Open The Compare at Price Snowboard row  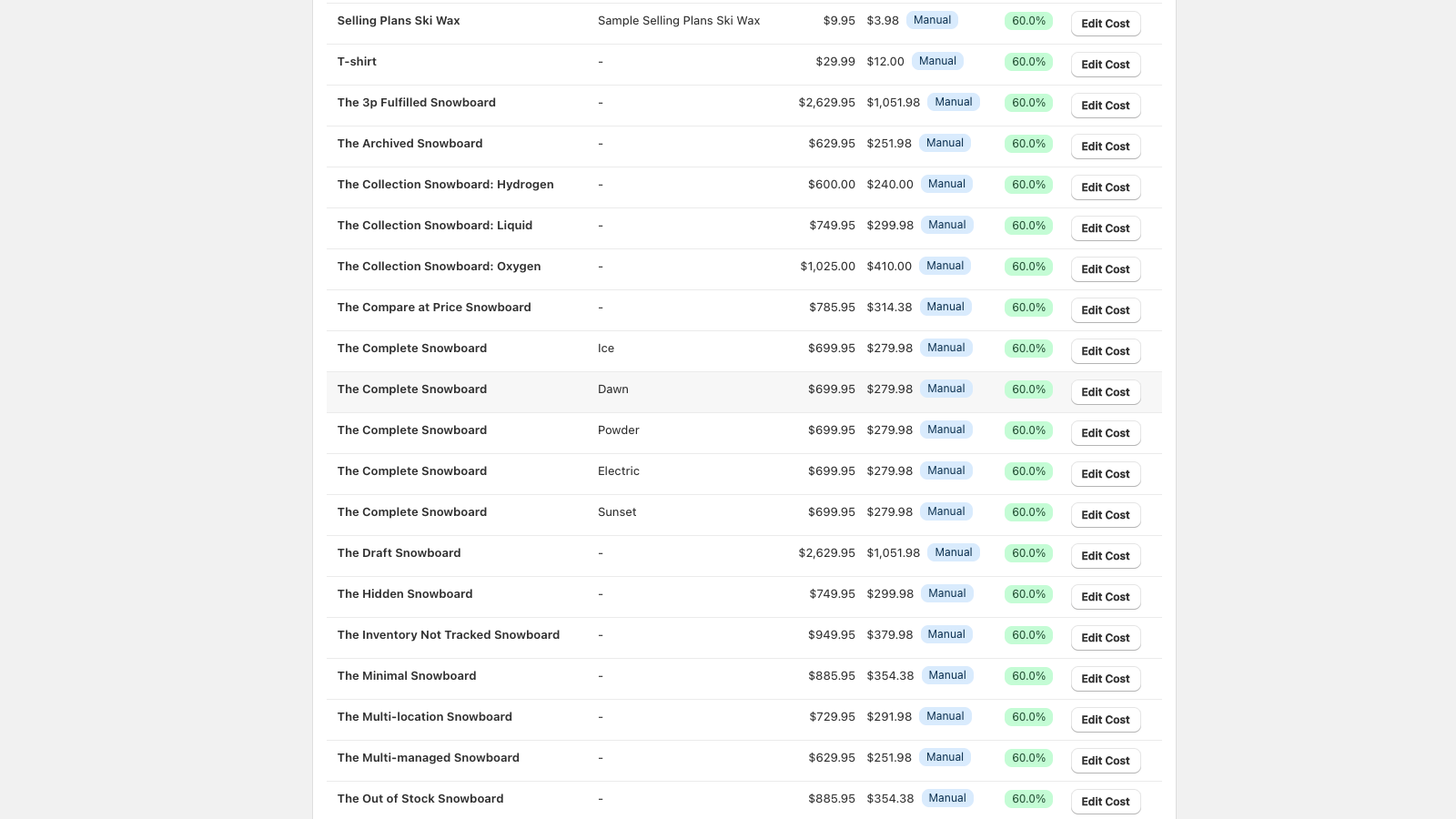pos(433,308)
